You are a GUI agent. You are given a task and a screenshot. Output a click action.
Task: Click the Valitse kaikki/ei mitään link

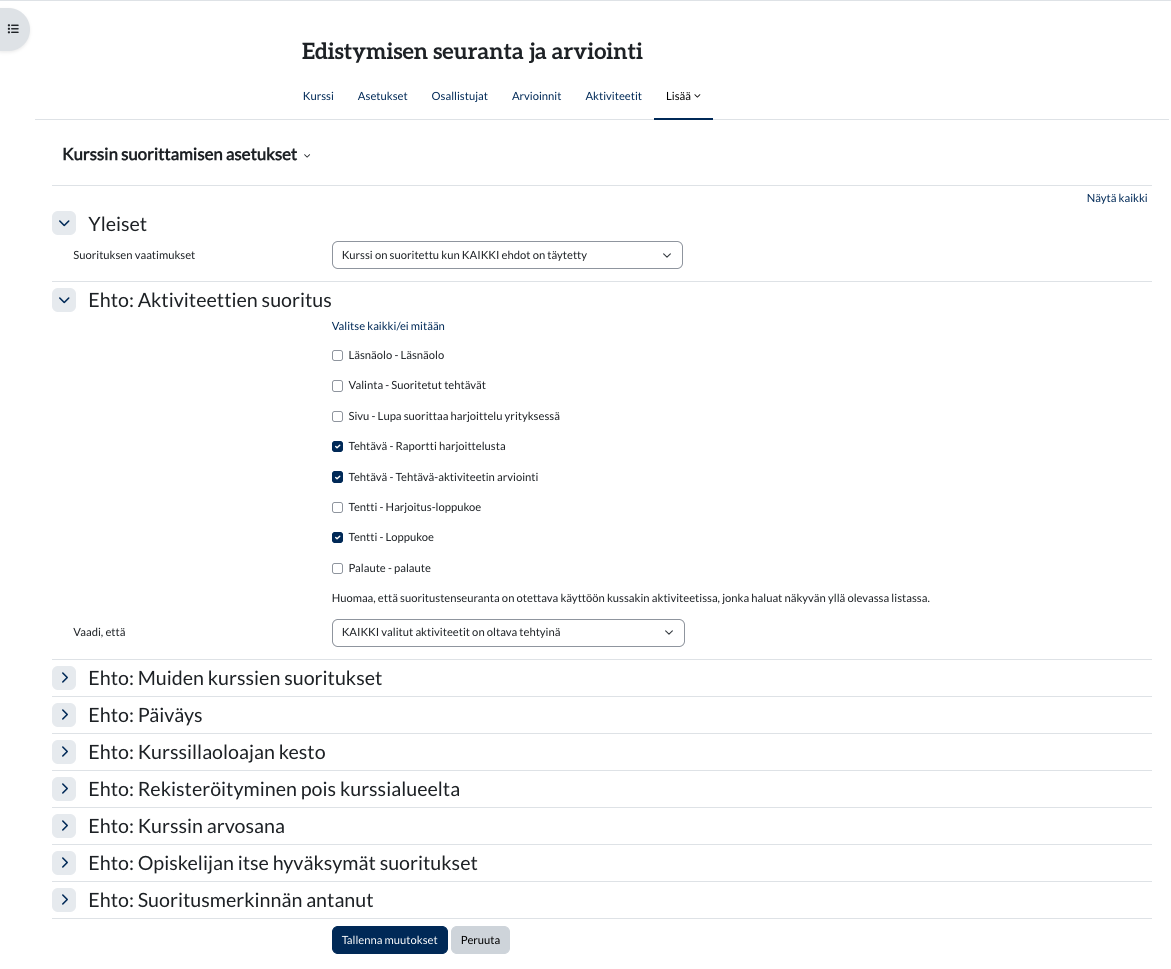tap(388, 326)
